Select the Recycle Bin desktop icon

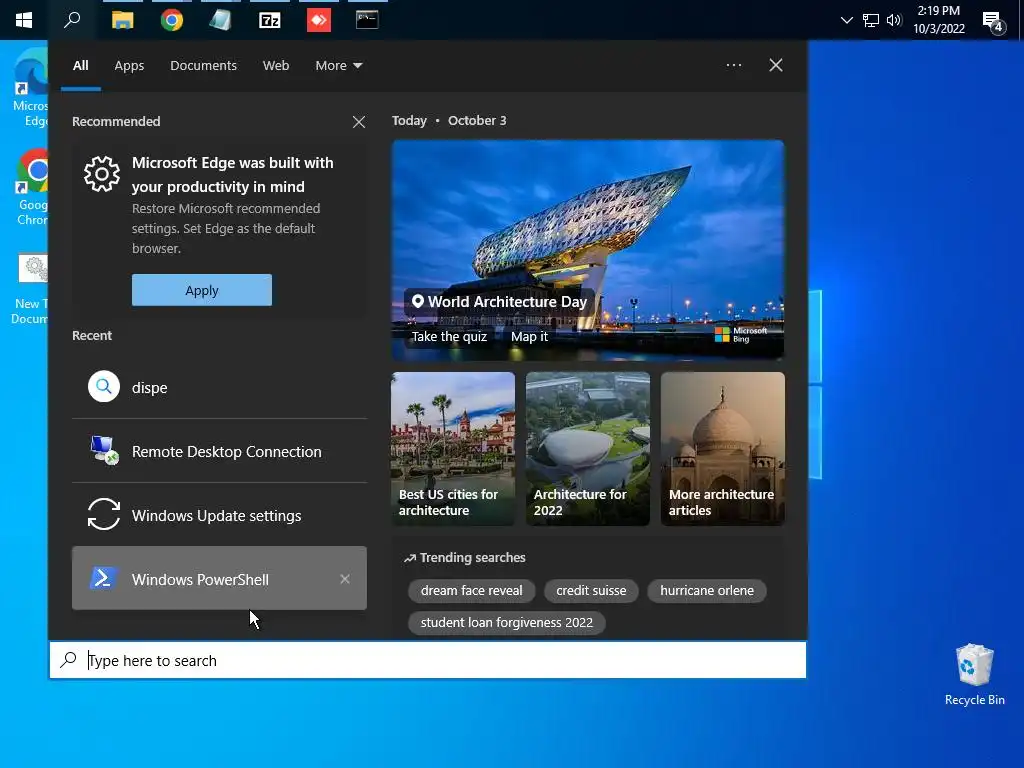coord(974,674)
